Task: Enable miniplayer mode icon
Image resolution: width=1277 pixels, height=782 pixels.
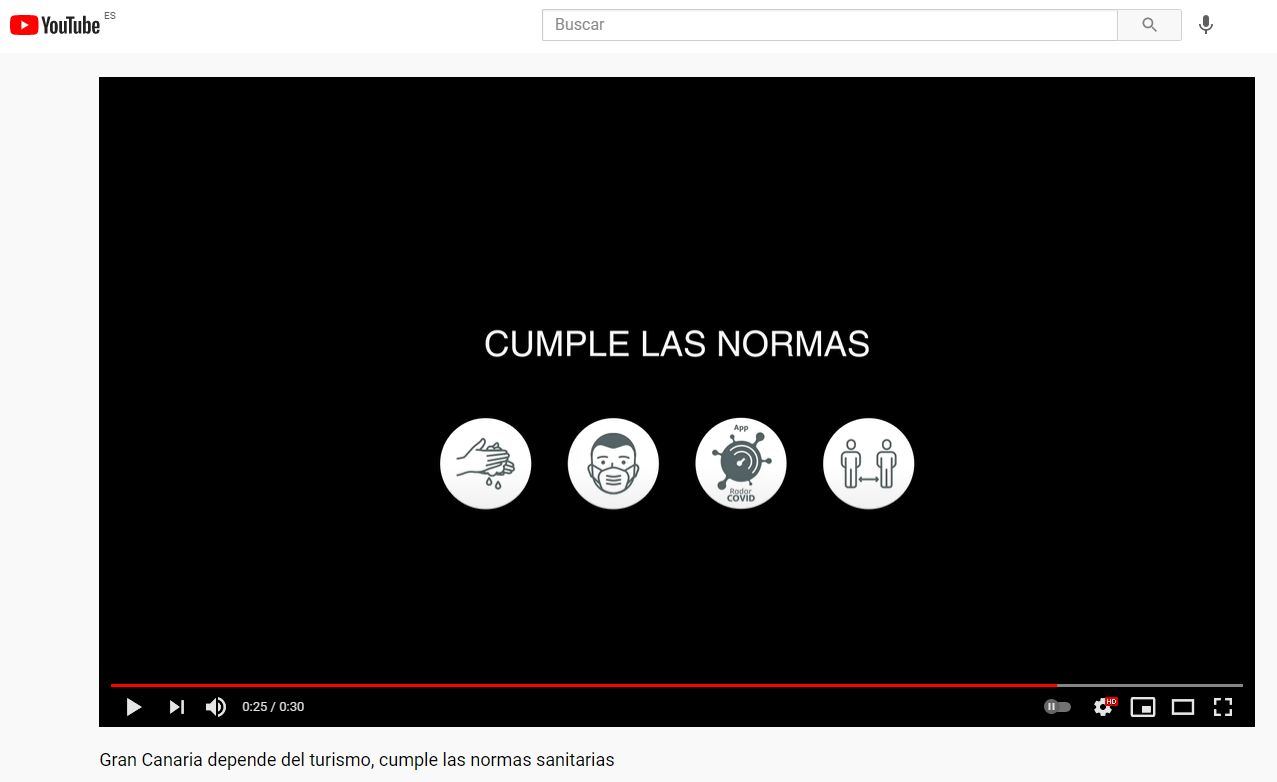Action: point(1143,707)
